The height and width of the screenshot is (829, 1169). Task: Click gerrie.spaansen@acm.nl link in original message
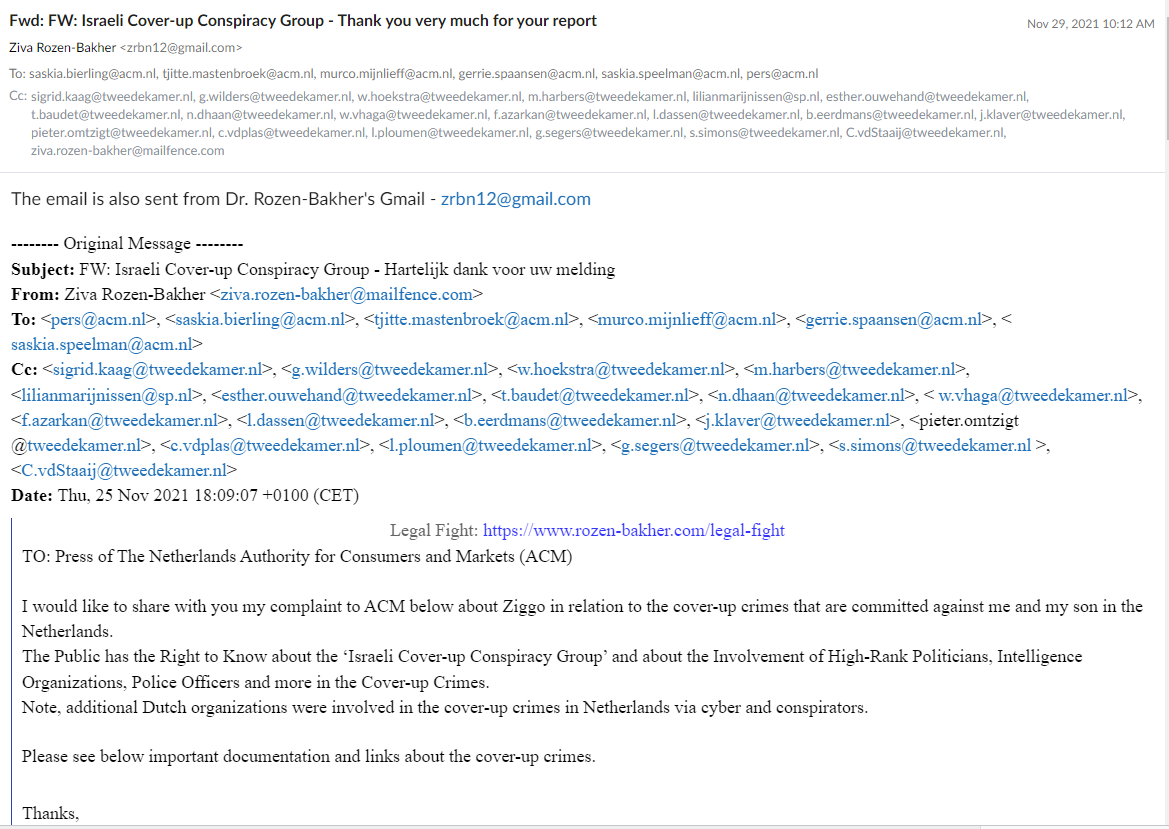tap(894, 320)
